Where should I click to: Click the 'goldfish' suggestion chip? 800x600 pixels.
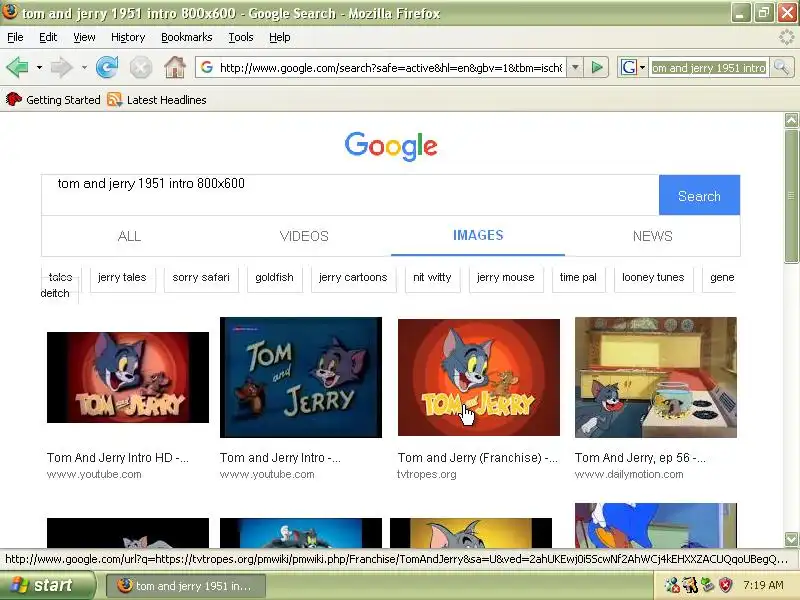click(274, 278)
